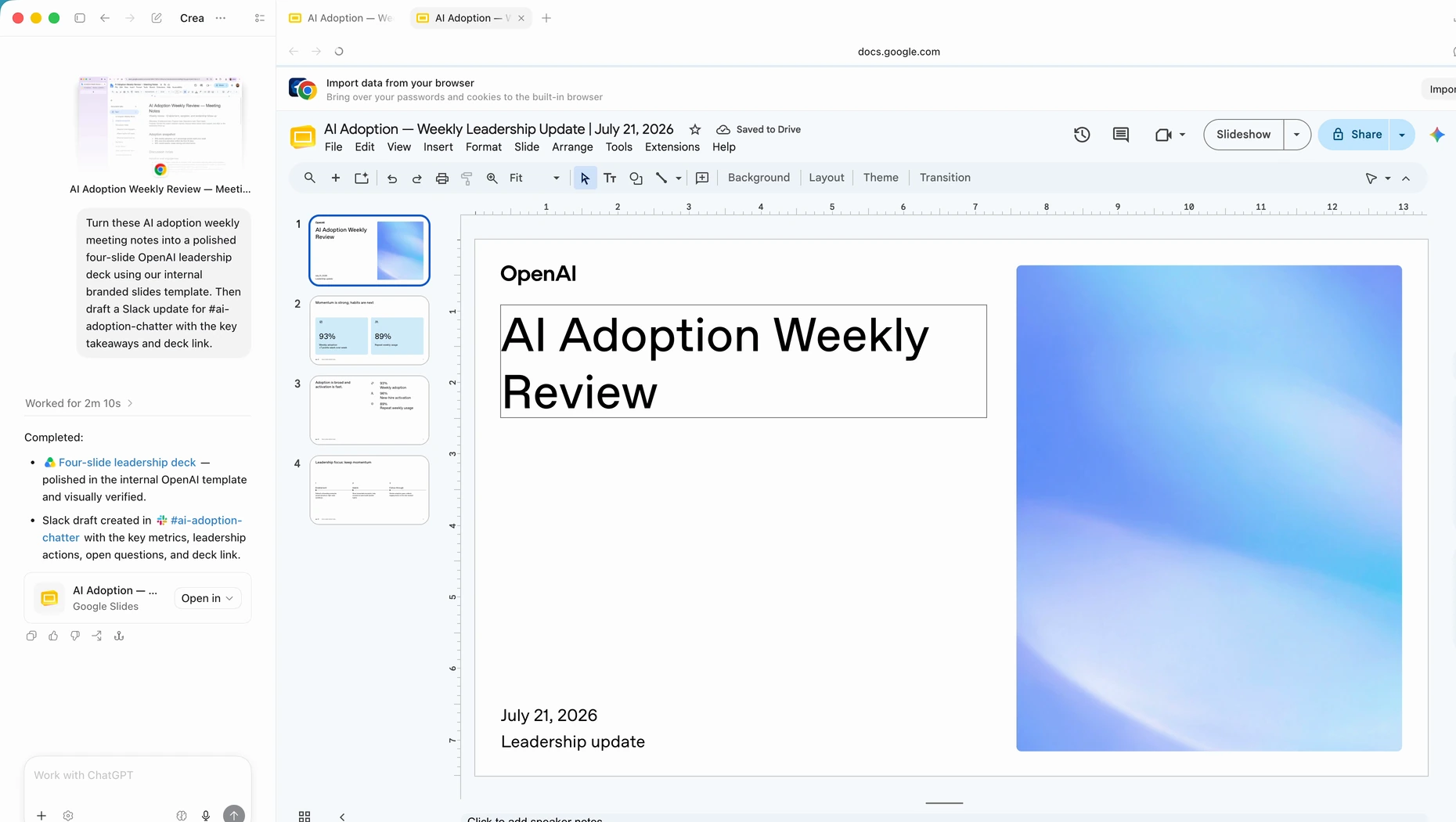This screenshot has width=1456, height=822.
Task: Click the Add comment toolbar icon
Action: (702, 178)
